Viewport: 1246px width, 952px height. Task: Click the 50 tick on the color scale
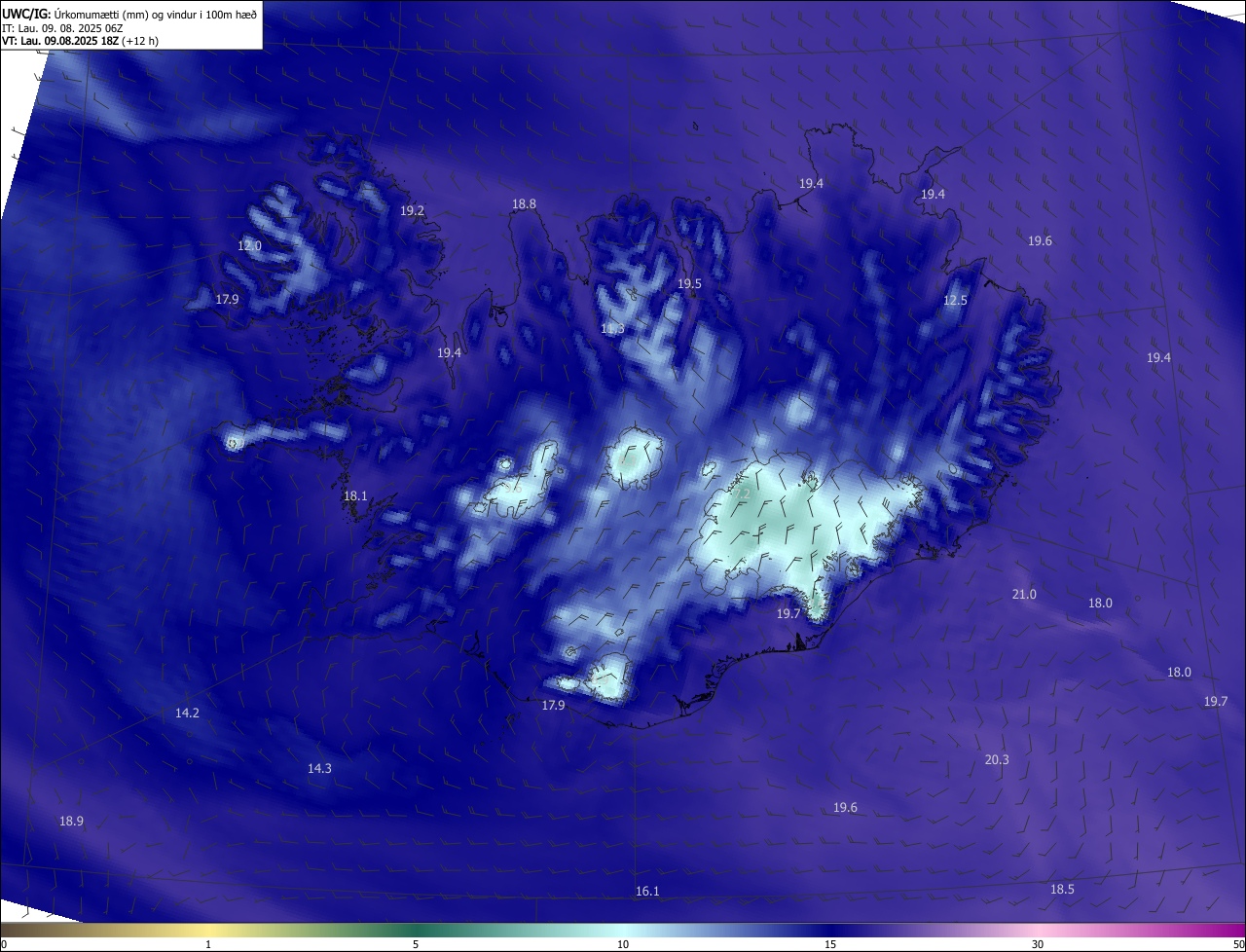(x=1238, y=944)
